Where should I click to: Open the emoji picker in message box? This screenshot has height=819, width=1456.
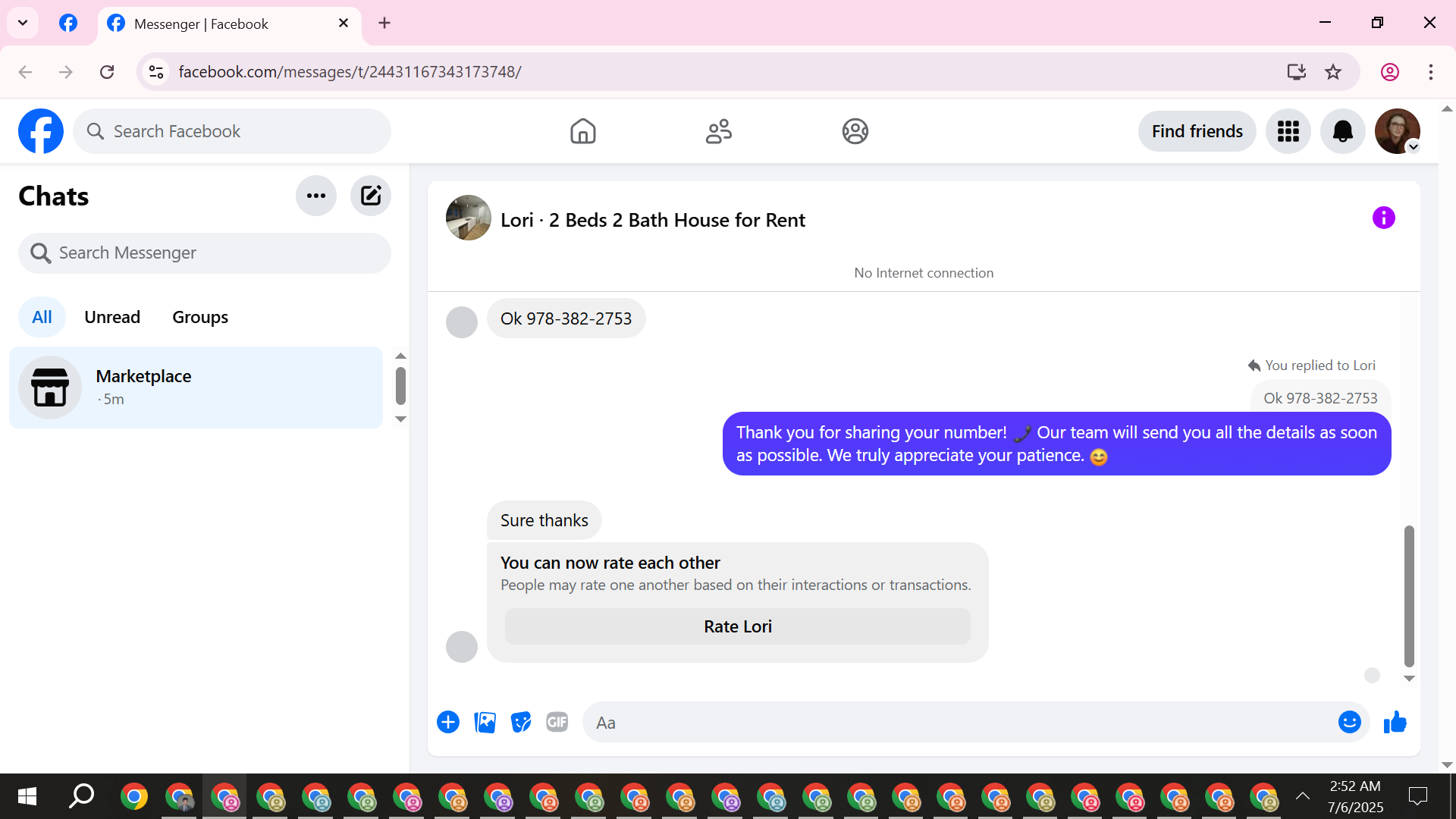point(1349,722)
